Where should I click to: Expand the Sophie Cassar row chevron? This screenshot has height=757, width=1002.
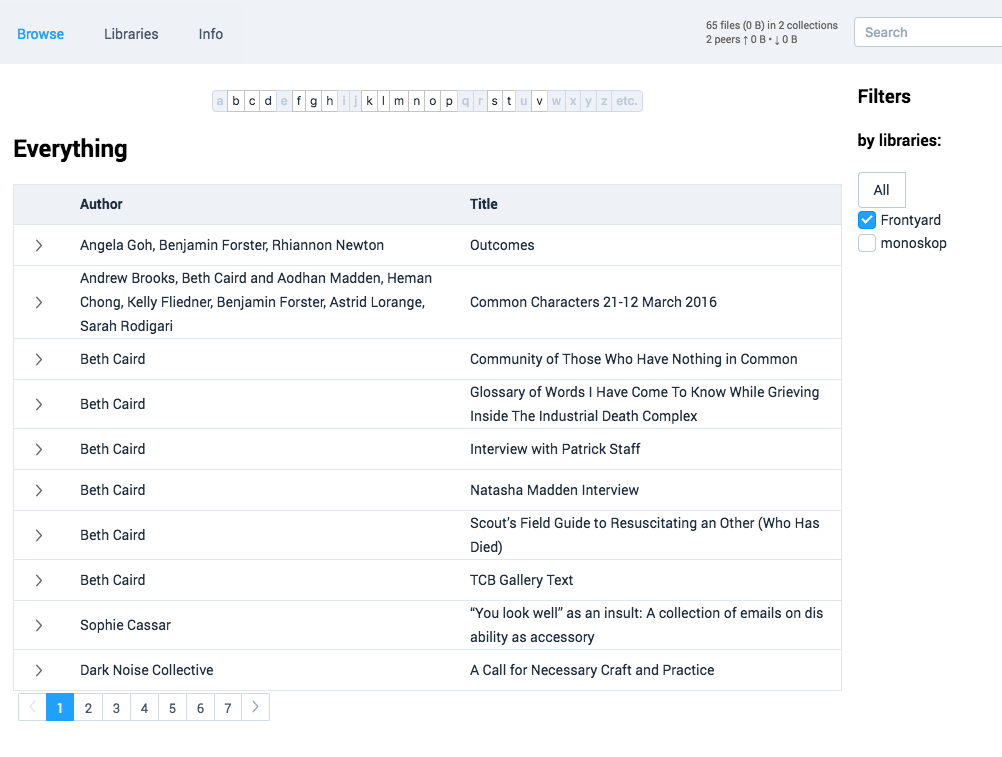pyautogui.click(x=39, y=625)
